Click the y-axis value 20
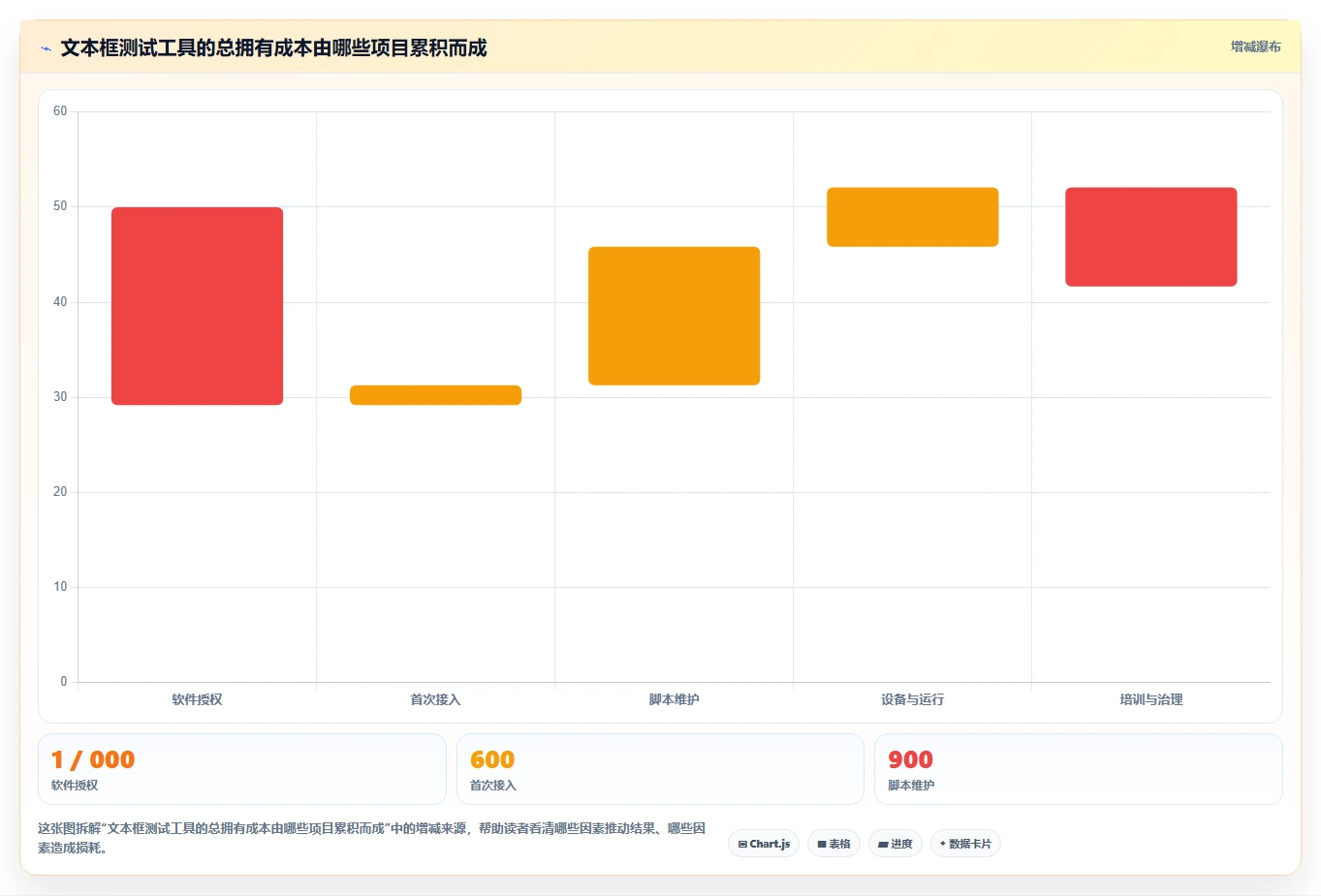Screen dimensions: 1321x896 [60, 492]
